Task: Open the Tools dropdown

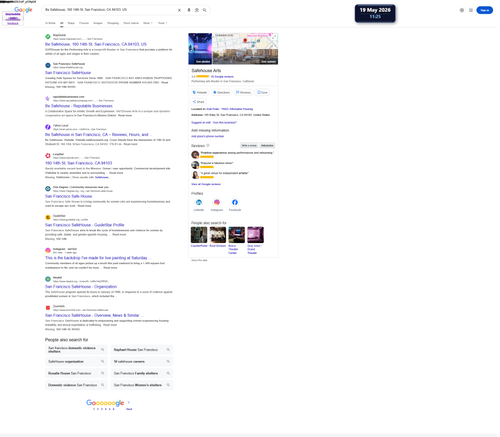Action: click(162, 23)
